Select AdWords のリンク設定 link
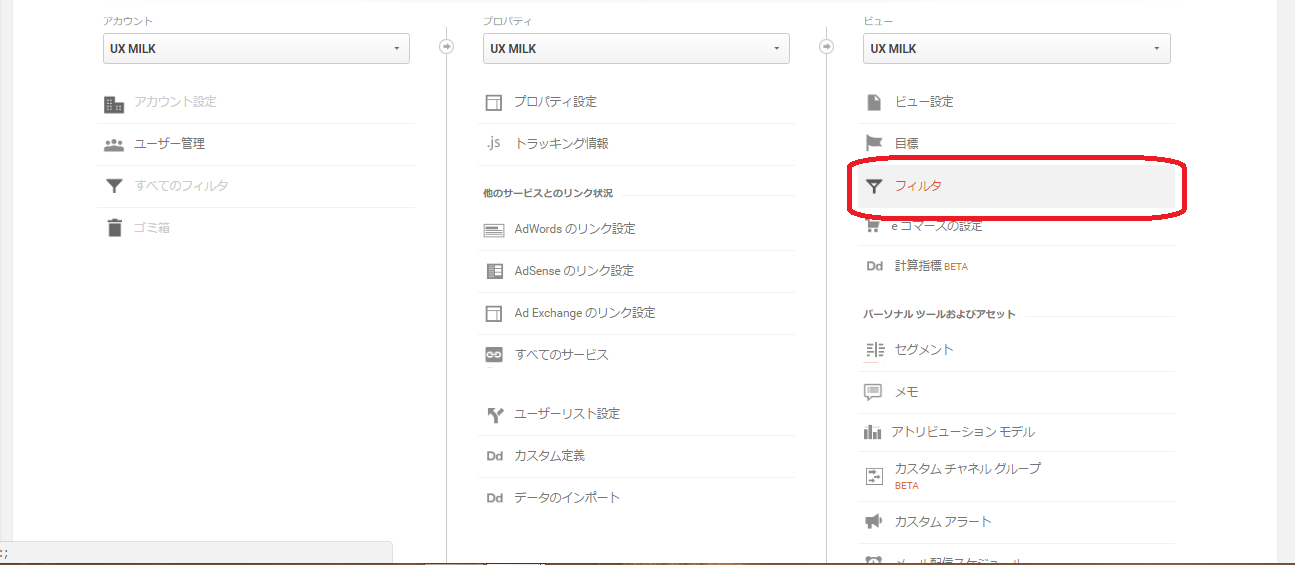 click(574, 229)
